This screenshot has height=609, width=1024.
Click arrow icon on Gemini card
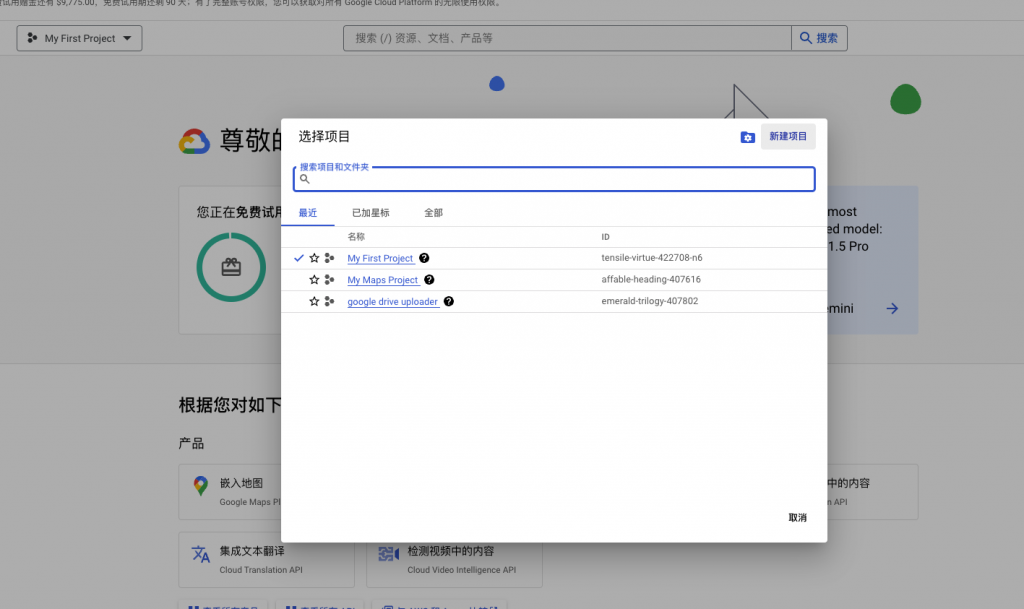click(x=892, y=308)
